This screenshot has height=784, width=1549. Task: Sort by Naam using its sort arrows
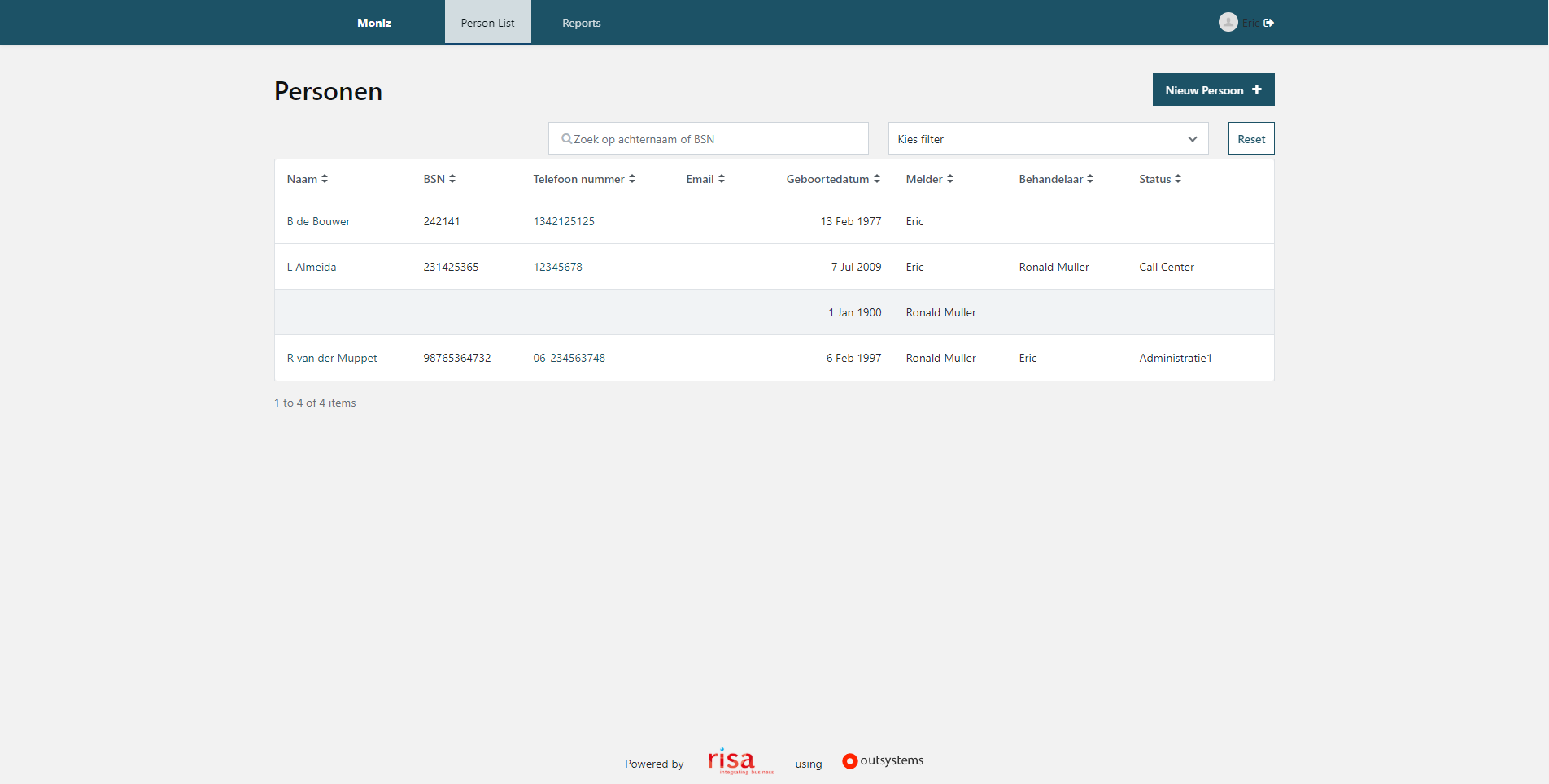pos(325,179)
